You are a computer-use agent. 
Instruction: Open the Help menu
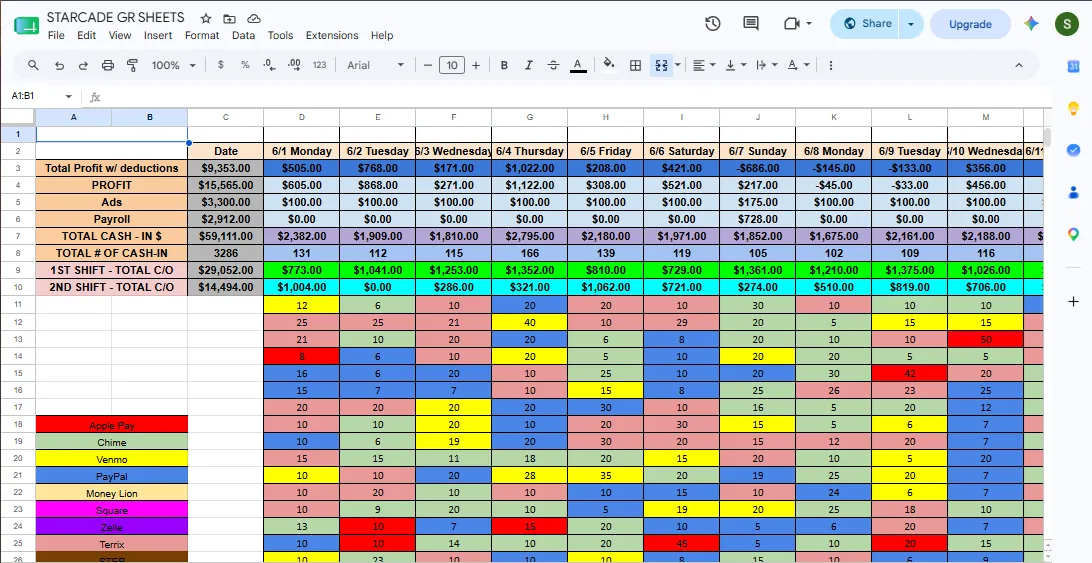(382, 36)
